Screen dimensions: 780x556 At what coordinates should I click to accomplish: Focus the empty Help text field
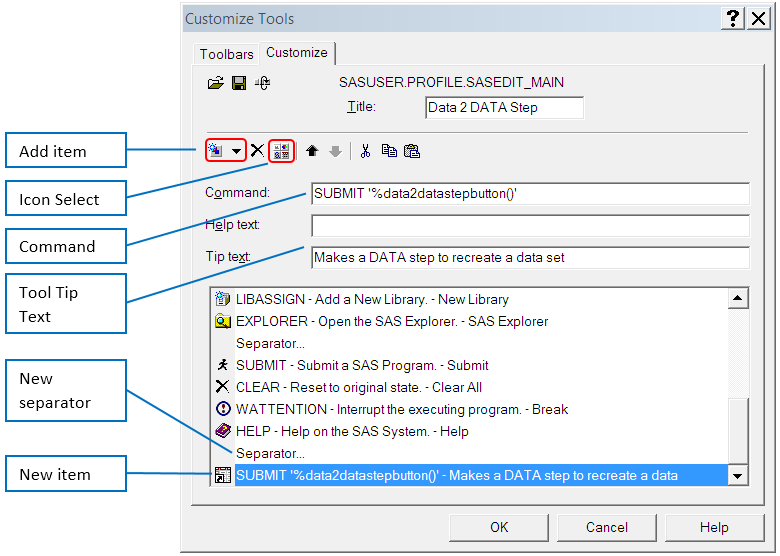pyautogui.click(x=530, y=226)
